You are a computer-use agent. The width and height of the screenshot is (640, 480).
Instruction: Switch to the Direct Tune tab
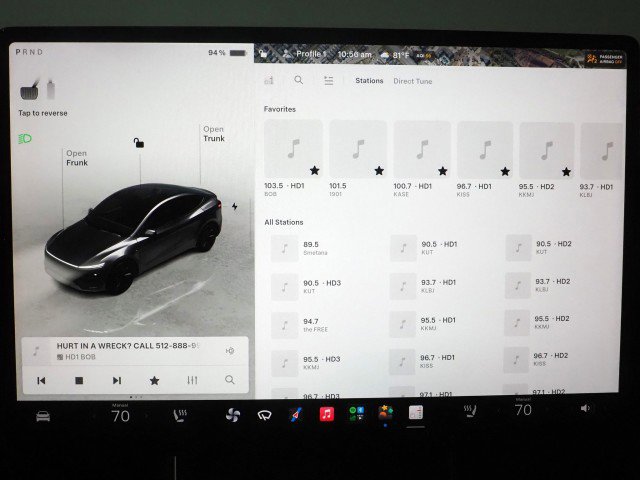413,81
